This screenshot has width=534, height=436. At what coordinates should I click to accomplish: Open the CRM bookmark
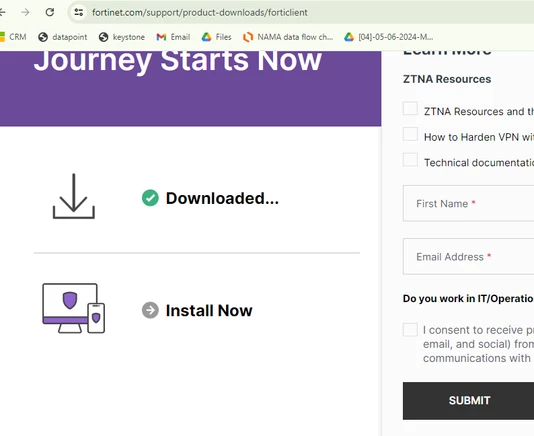coord(13,37)
